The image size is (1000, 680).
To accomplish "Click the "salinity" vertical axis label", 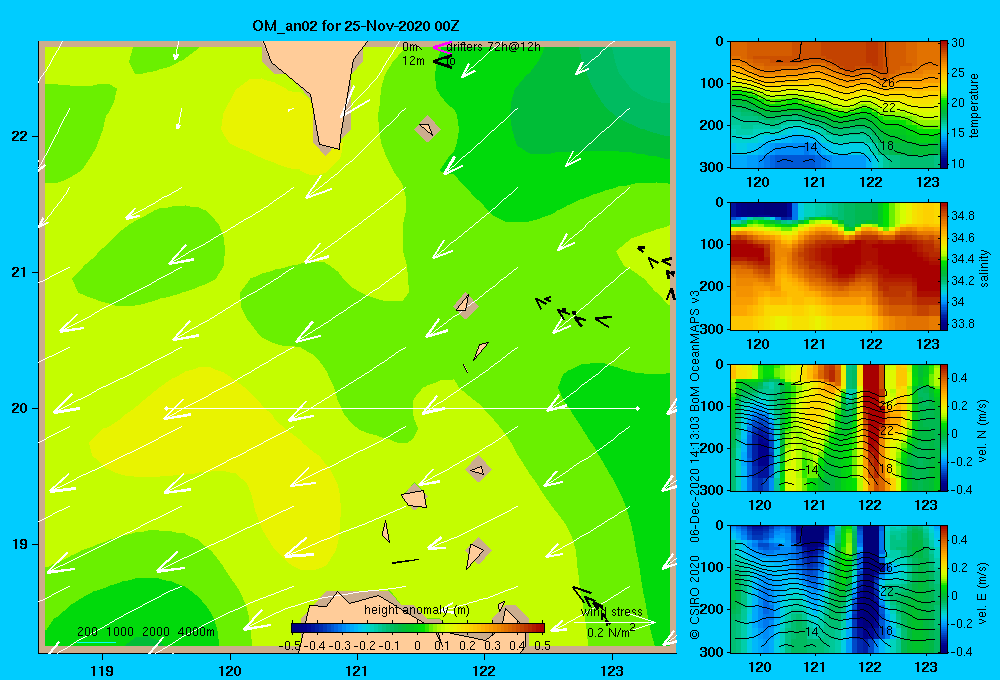I will click(983, 268).
